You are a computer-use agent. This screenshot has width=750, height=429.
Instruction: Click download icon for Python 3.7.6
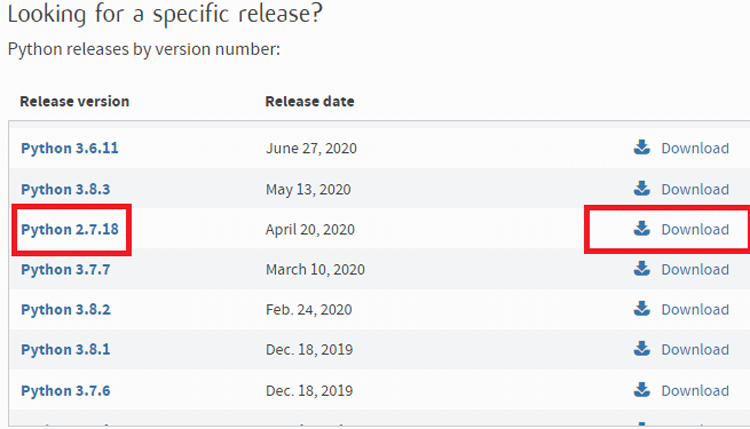pyautogui.click(x=642, y=389)
